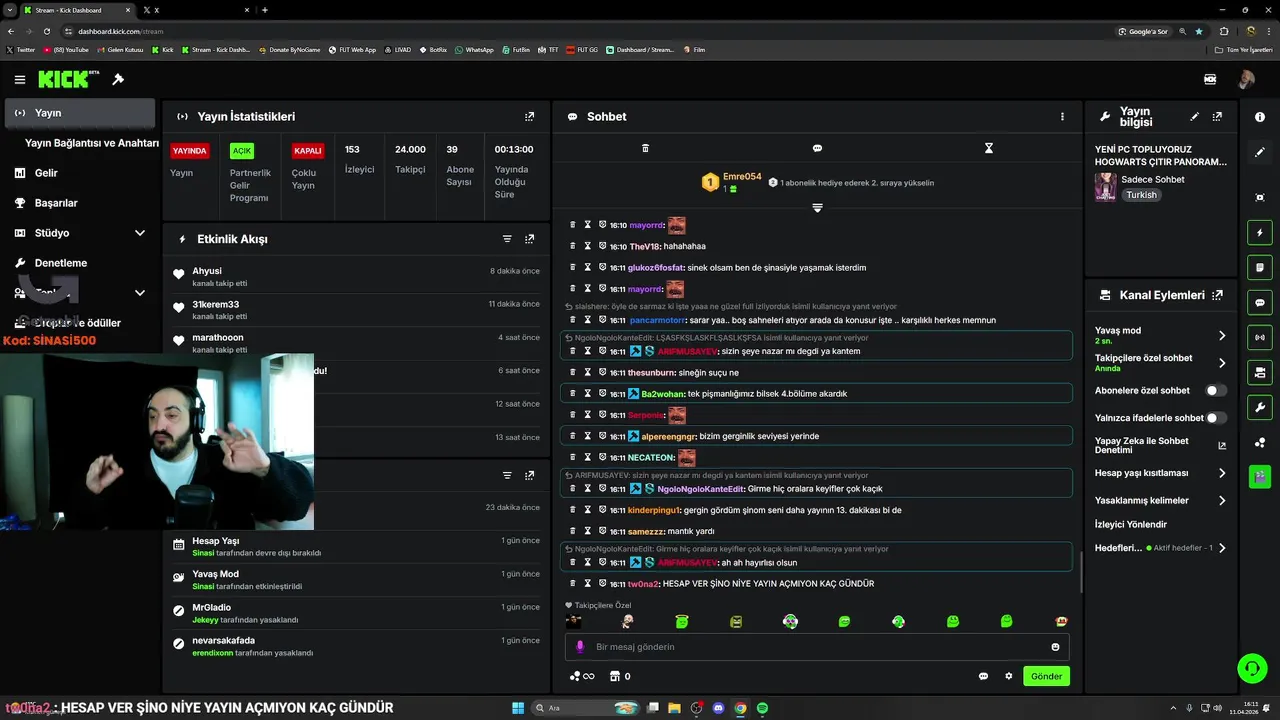Open the green headset support button
The image size is (1280, 720).
click(1251, 667)
